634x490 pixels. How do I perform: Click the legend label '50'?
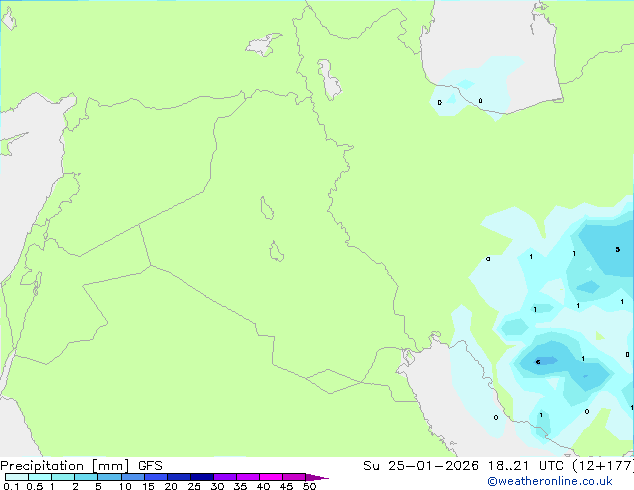(309, 486)
